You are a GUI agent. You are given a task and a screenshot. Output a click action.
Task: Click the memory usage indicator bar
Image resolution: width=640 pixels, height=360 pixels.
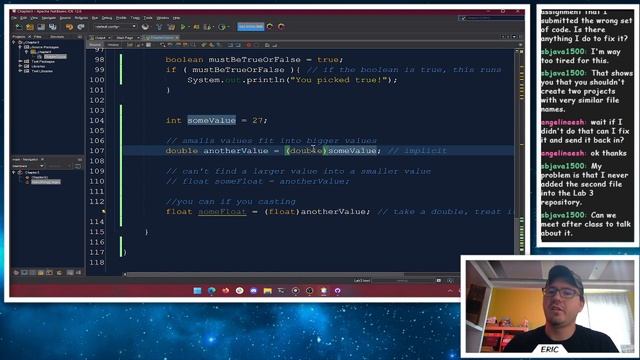click(251, 27)
